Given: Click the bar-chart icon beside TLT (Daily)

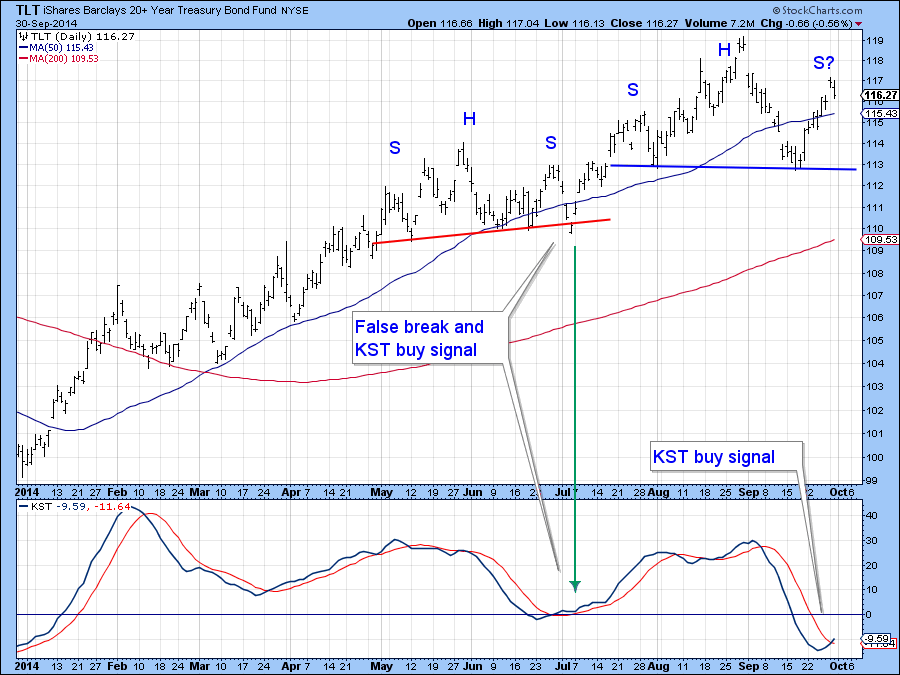Looking at the screenshot, I should point(24,37).
